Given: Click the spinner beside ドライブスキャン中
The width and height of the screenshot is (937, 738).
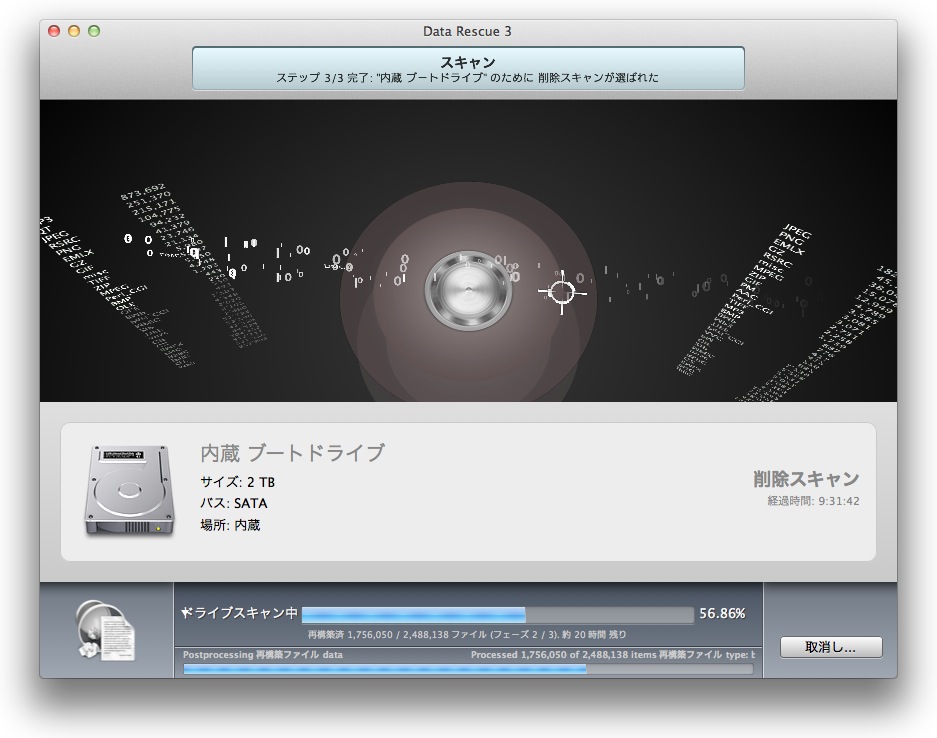Looking at the screenshot, I should click(186, 612).
